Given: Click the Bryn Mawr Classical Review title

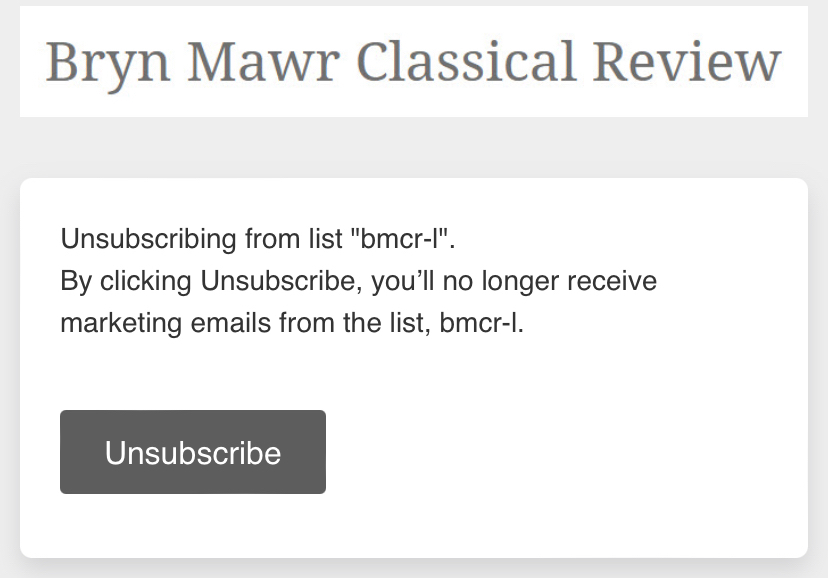Looking at the screenshot, I should 413,62.
